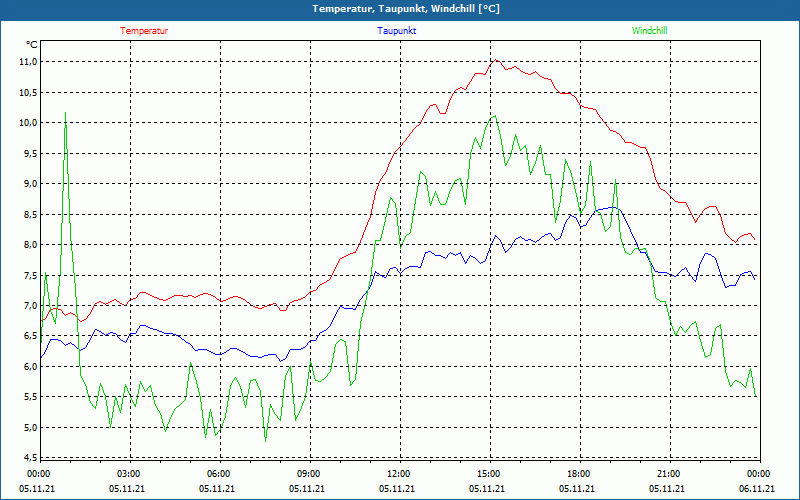Click the °C unit label on the axis
The height and width of the screenshot is (500, 800).
point(32,45)
